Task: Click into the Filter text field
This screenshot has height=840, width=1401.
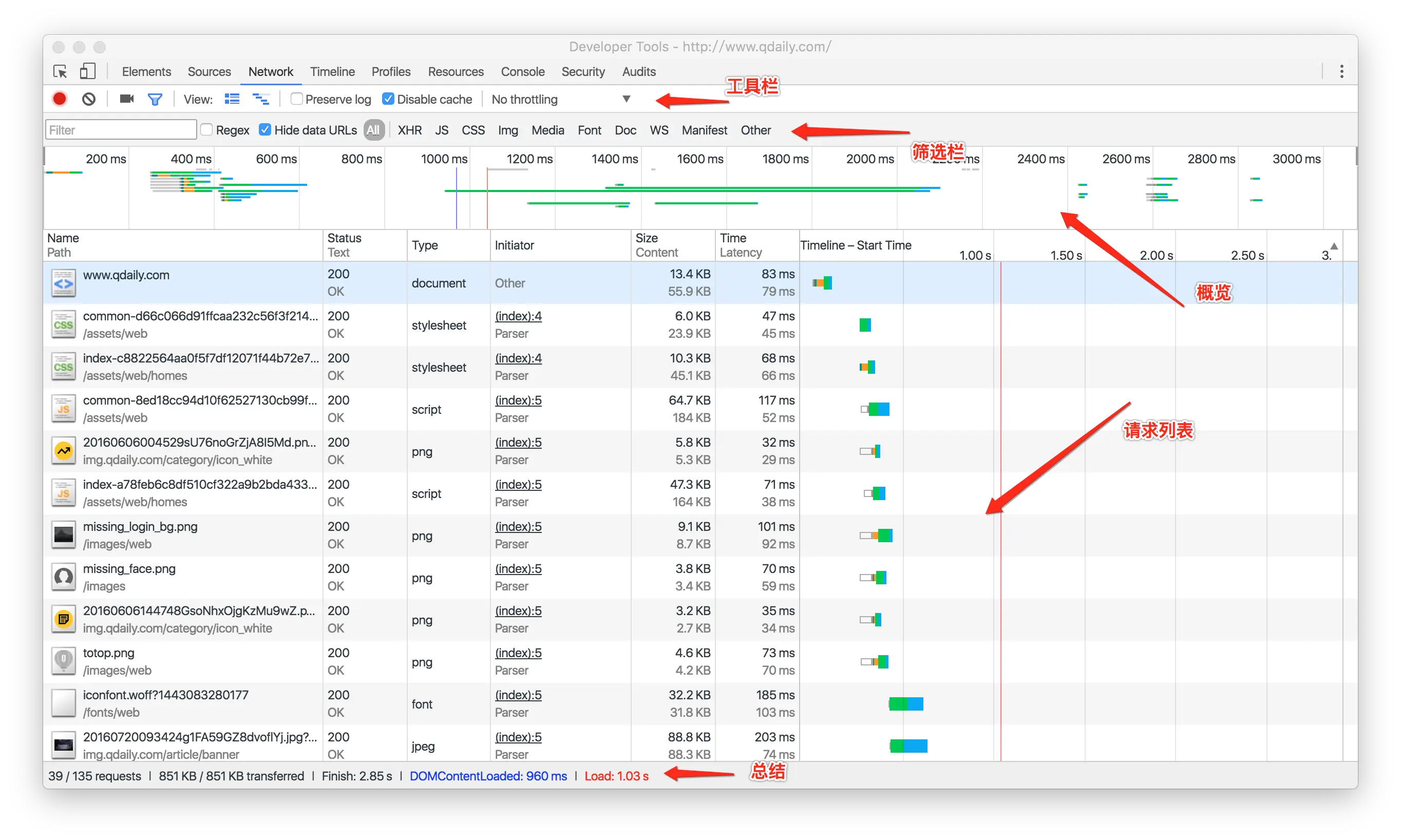Action: coord(121,130)
